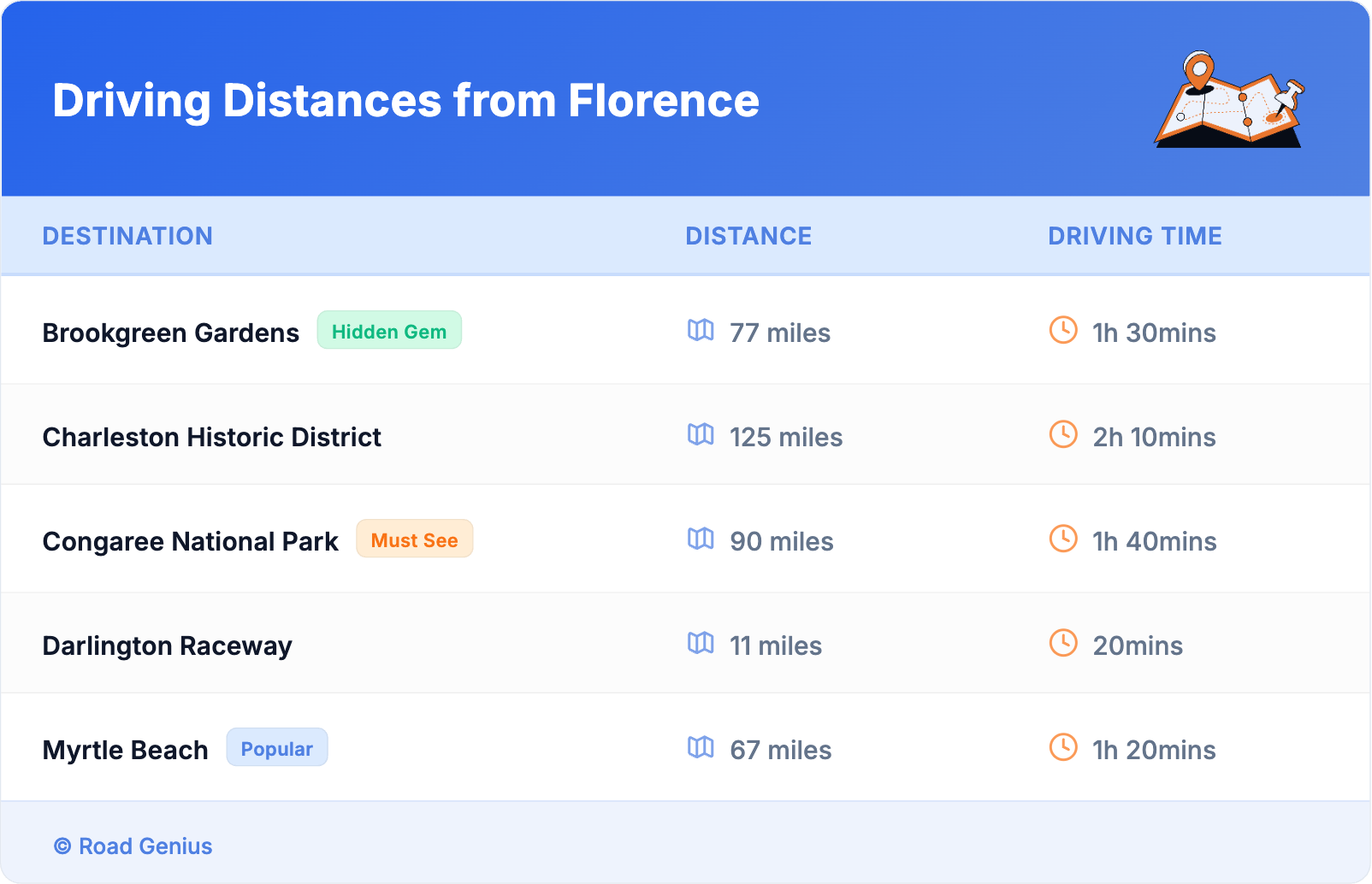This screenshot has height=884, width=1372.
Task: Click the map icon beside 90 miles
Action: [x=701, y=539]
